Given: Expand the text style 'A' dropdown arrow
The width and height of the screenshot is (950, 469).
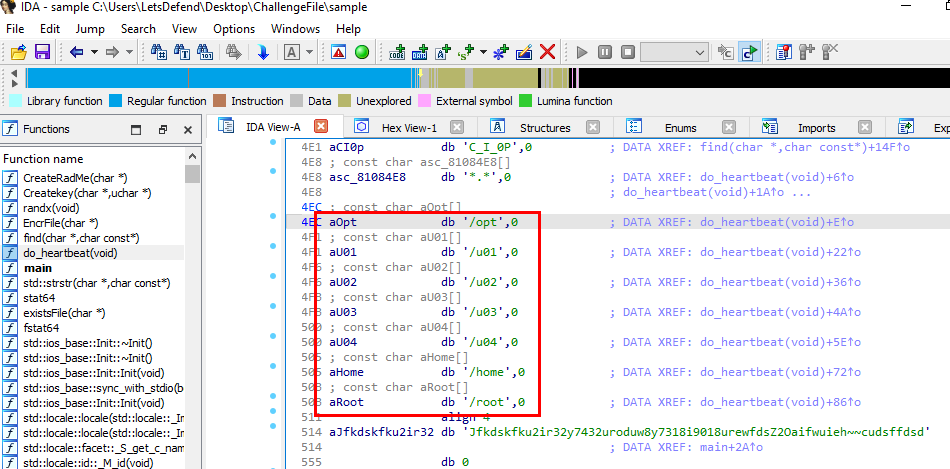Looking at the screenshot, I should 310,52.
